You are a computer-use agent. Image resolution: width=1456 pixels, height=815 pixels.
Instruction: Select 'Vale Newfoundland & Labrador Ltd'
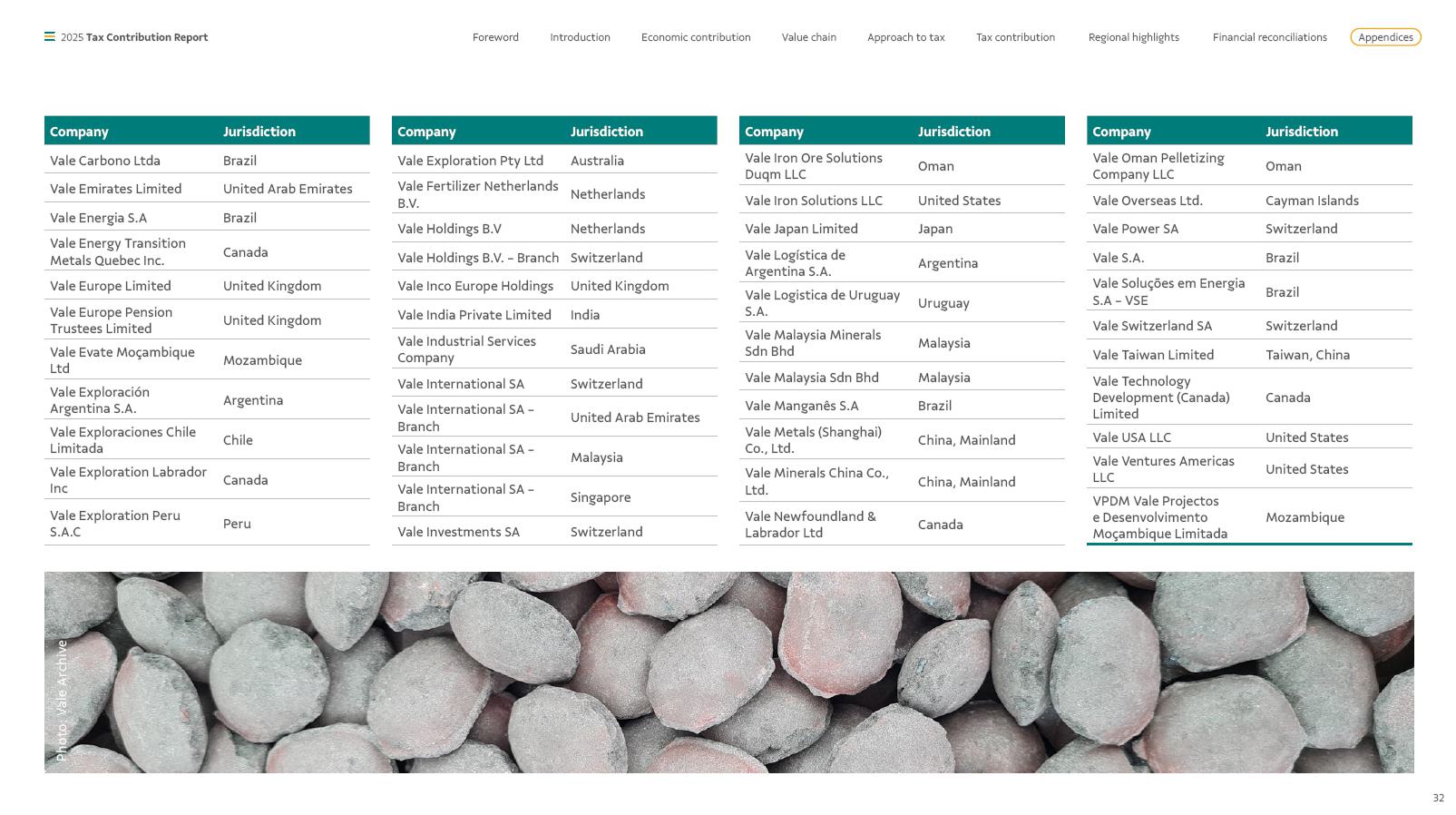pyautogui.click(x=811, y=525)
